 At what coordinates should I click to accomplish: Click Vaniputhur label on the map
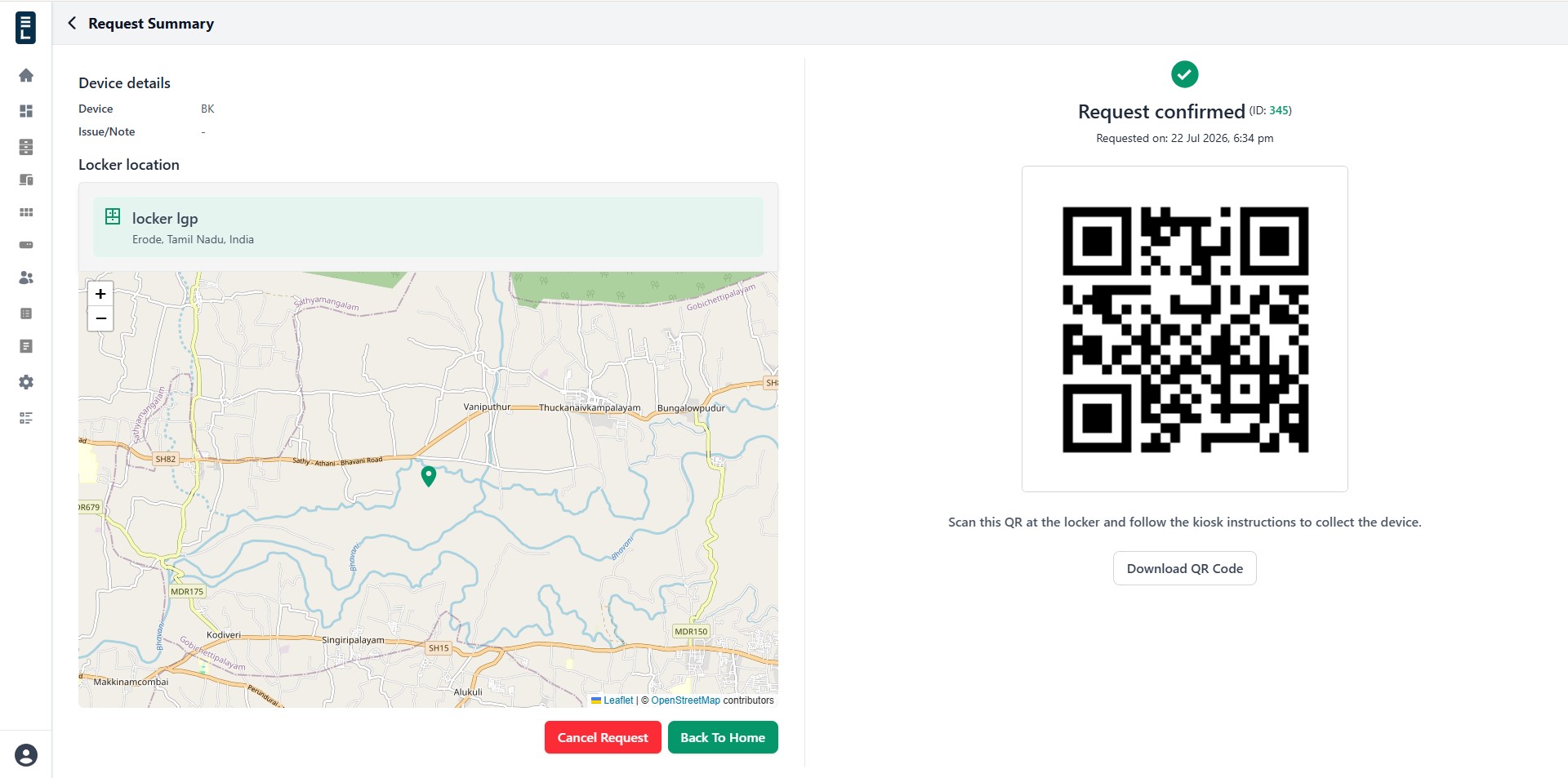[487, 407]
